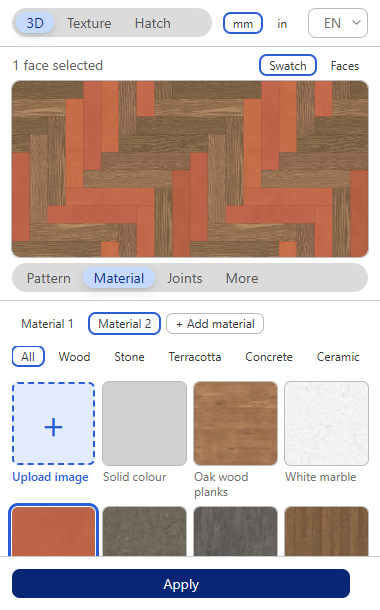Filter materials by All

(28, 356)
